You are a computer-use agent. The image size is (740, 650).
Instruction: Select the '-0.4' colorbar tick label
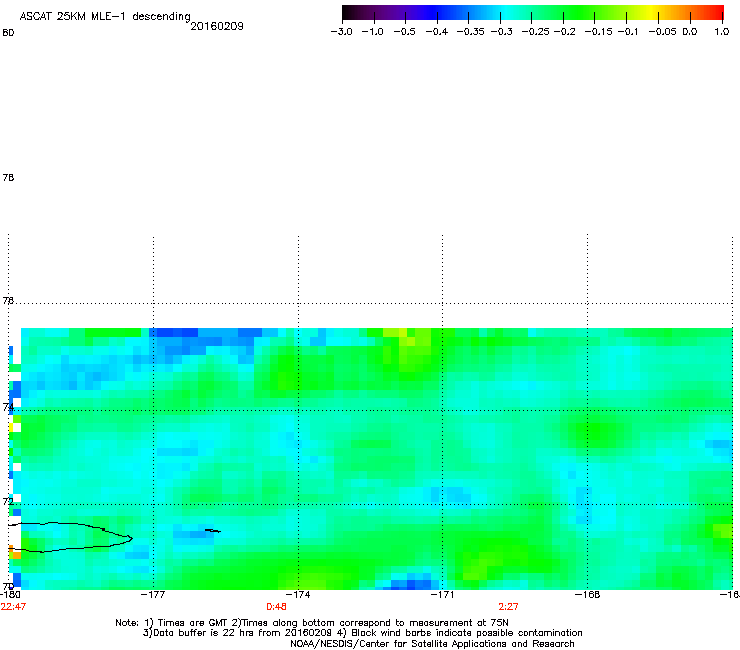pyautogui.click(x=437, y=32)
